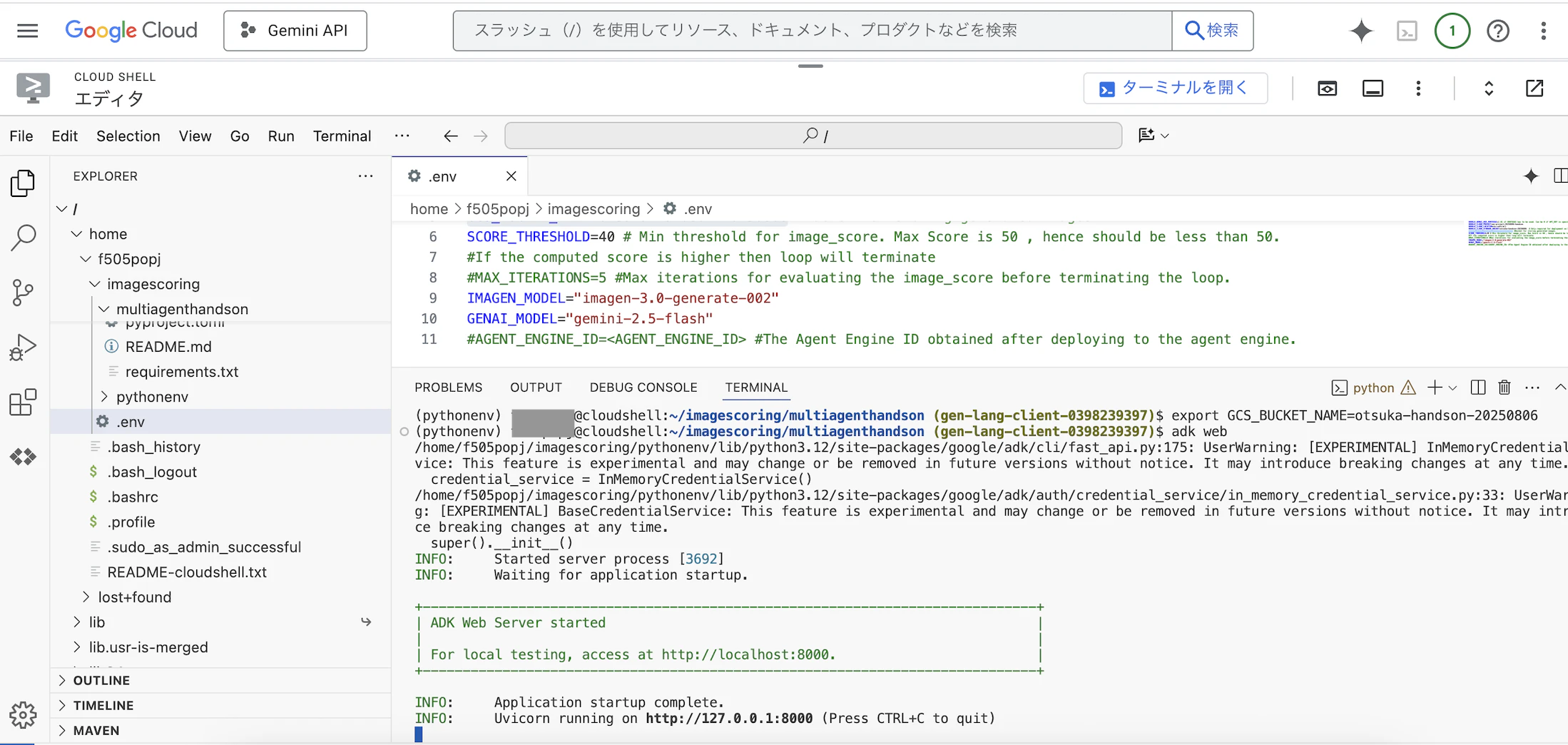This screenshot has width=1568, height=745.
Task: Open the Extensions view
Action: coord(24,402)
